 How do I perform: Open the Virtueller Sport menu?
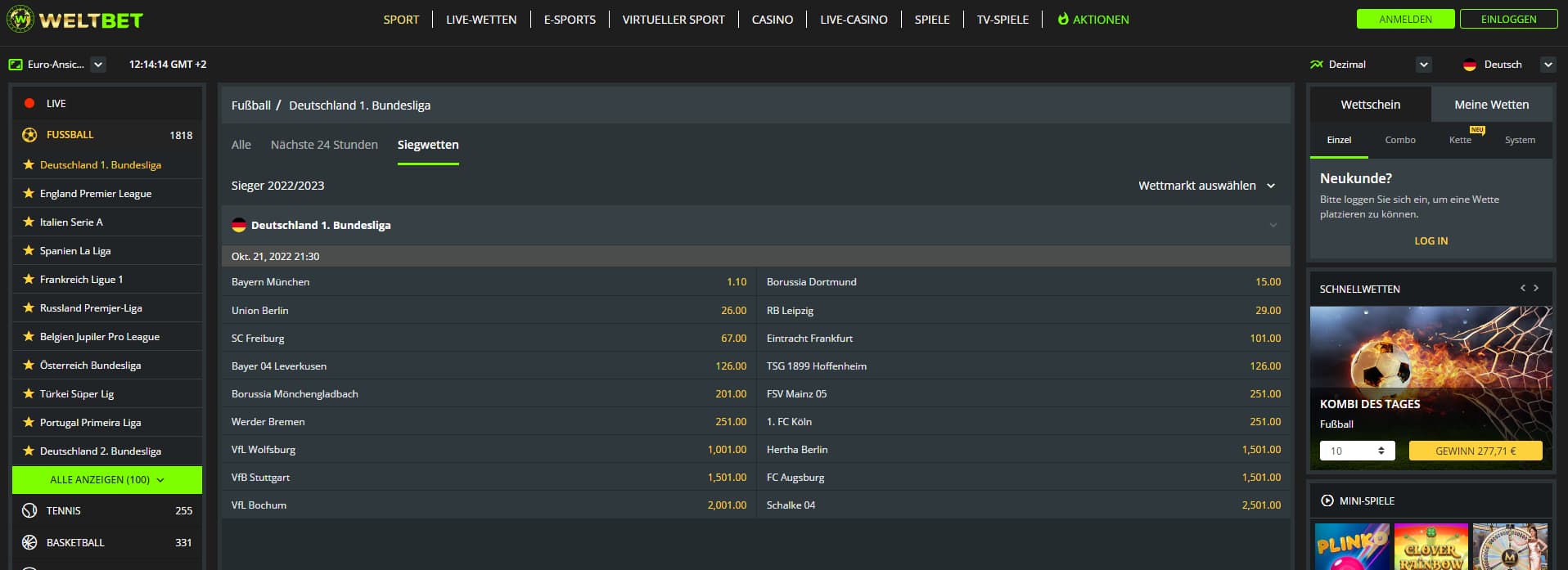tap(674, 20)
